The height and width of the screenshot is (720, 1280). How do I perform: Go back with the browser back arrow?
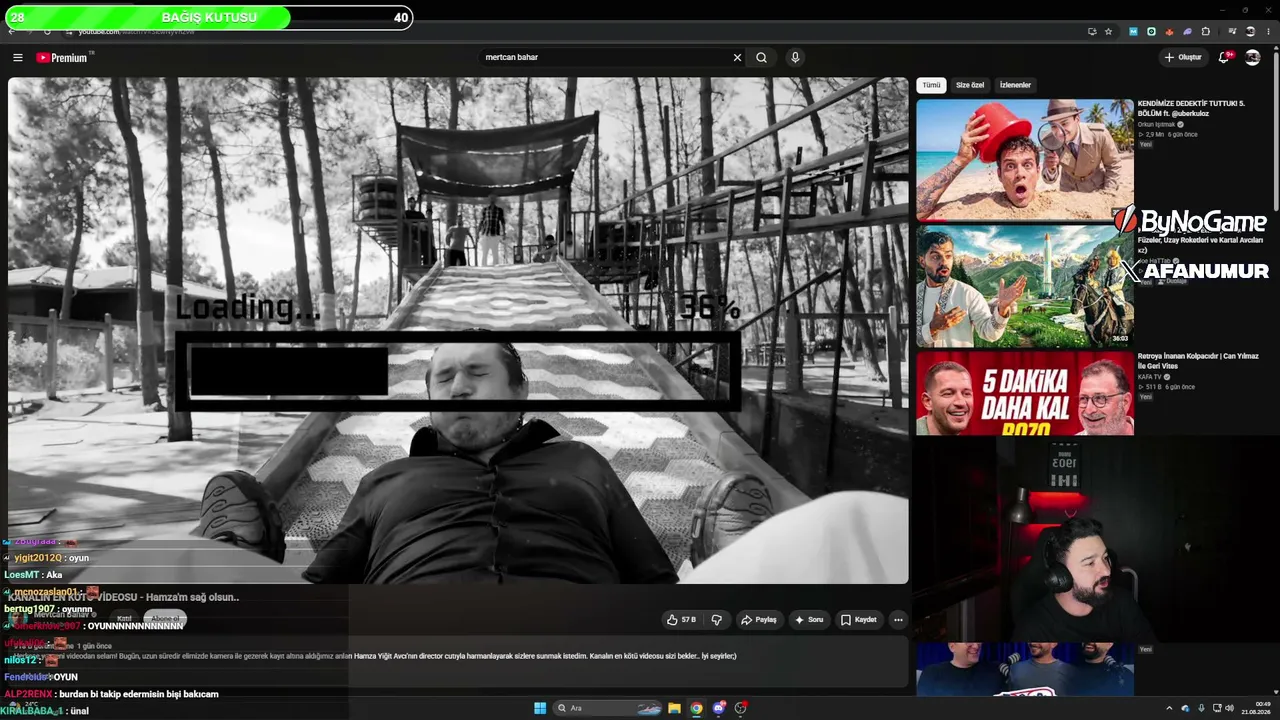[11, 31]
